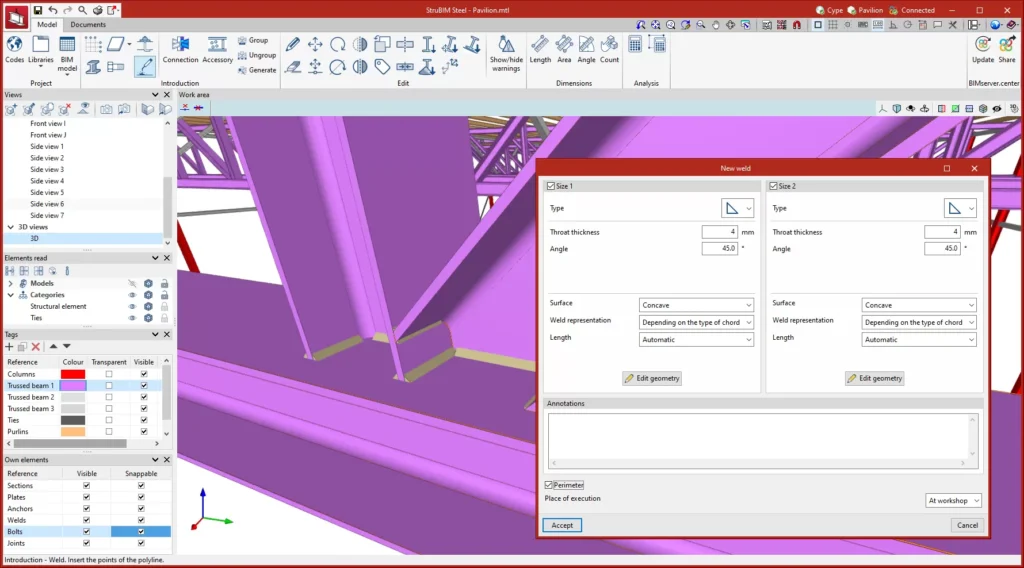Click the Update BIMserver.center icon

pyautogui.click(x=983, y=46)
